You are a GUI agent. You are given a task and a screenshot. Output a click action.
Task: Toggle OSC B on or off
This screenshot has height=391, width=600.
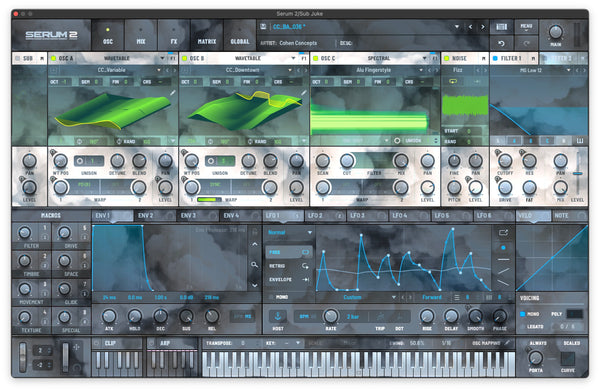(184, 58)
